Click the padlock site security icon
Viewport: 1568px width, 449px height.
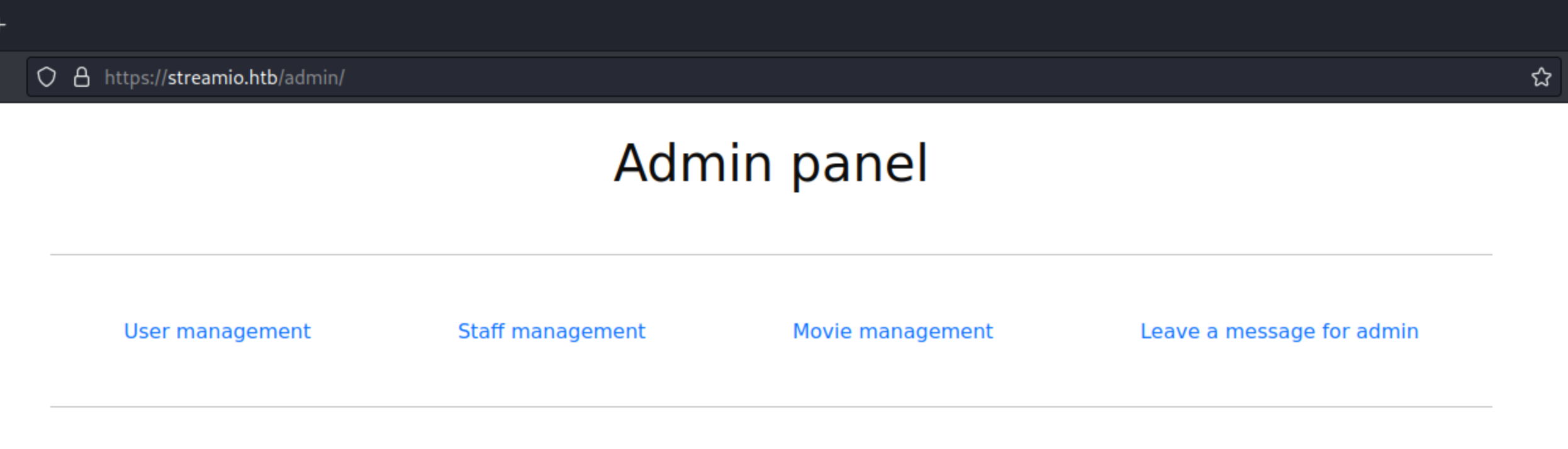[x=82, y=77]
